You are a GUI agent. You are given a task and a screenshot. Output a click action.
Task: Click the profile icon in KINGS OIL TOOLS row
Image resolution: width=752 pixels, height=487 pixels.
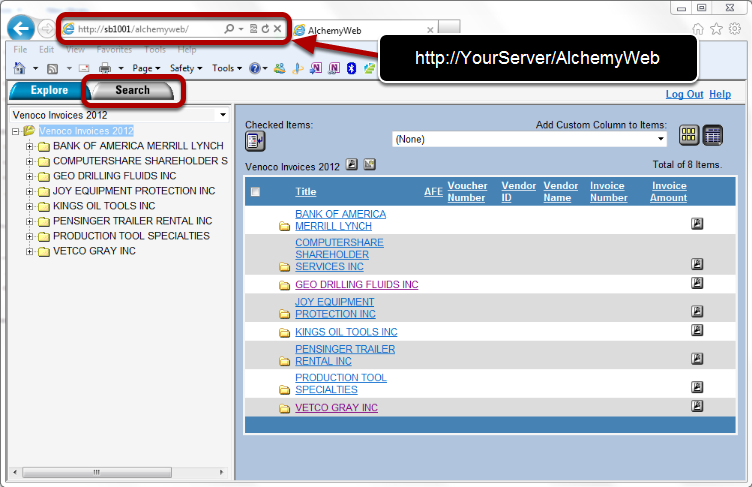(697, 330)
